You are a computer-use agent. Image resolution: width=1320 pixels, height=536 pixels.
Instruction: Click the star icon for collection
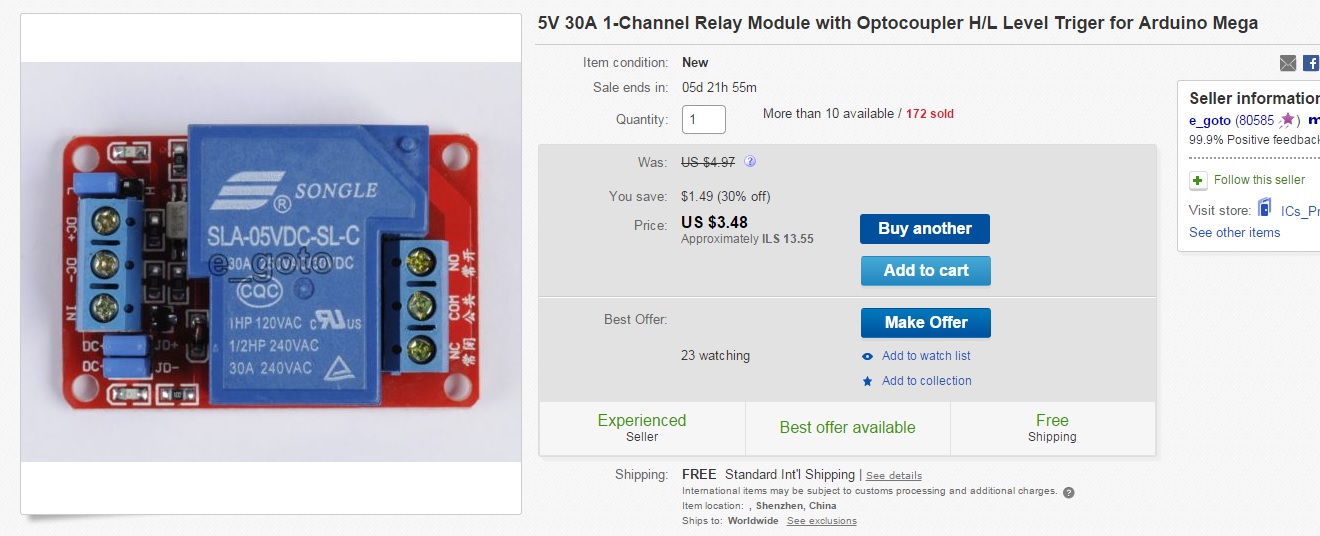867,381
